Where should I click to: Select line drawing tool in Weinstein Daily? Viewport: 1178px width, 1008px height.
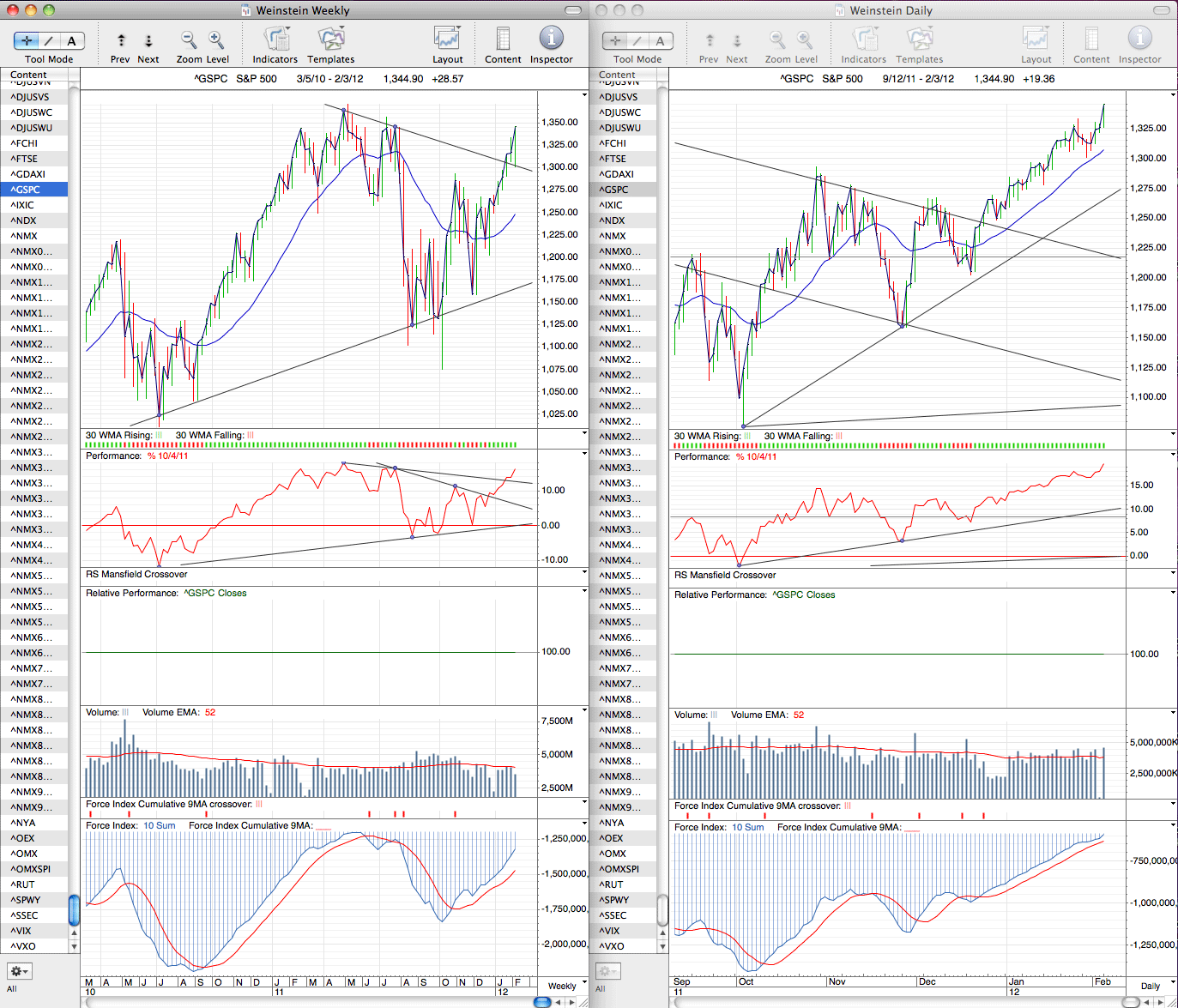[x=637, y=40]
